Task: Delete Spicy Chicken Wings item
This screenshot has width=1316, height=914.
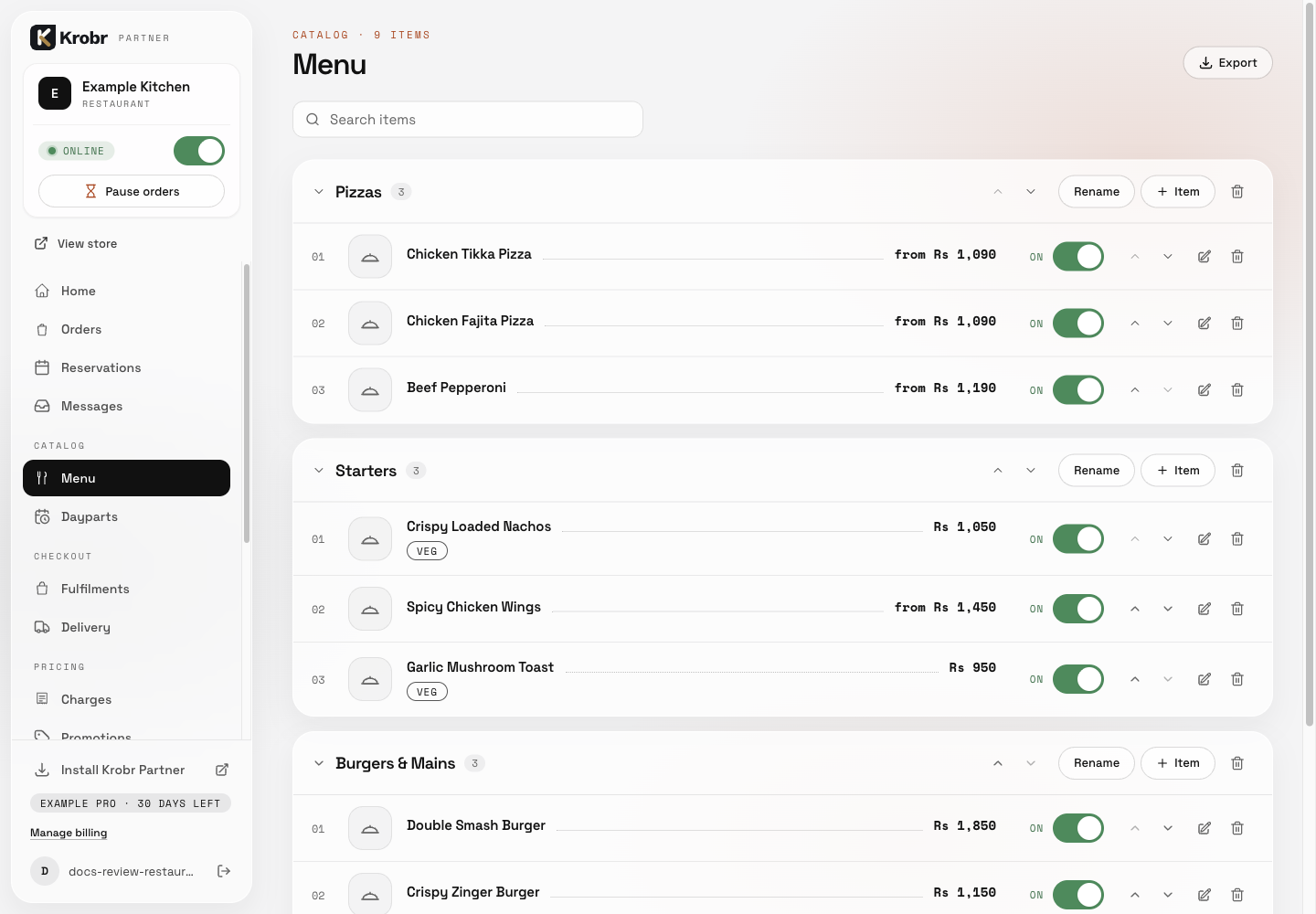Action: pos(1237,609)
